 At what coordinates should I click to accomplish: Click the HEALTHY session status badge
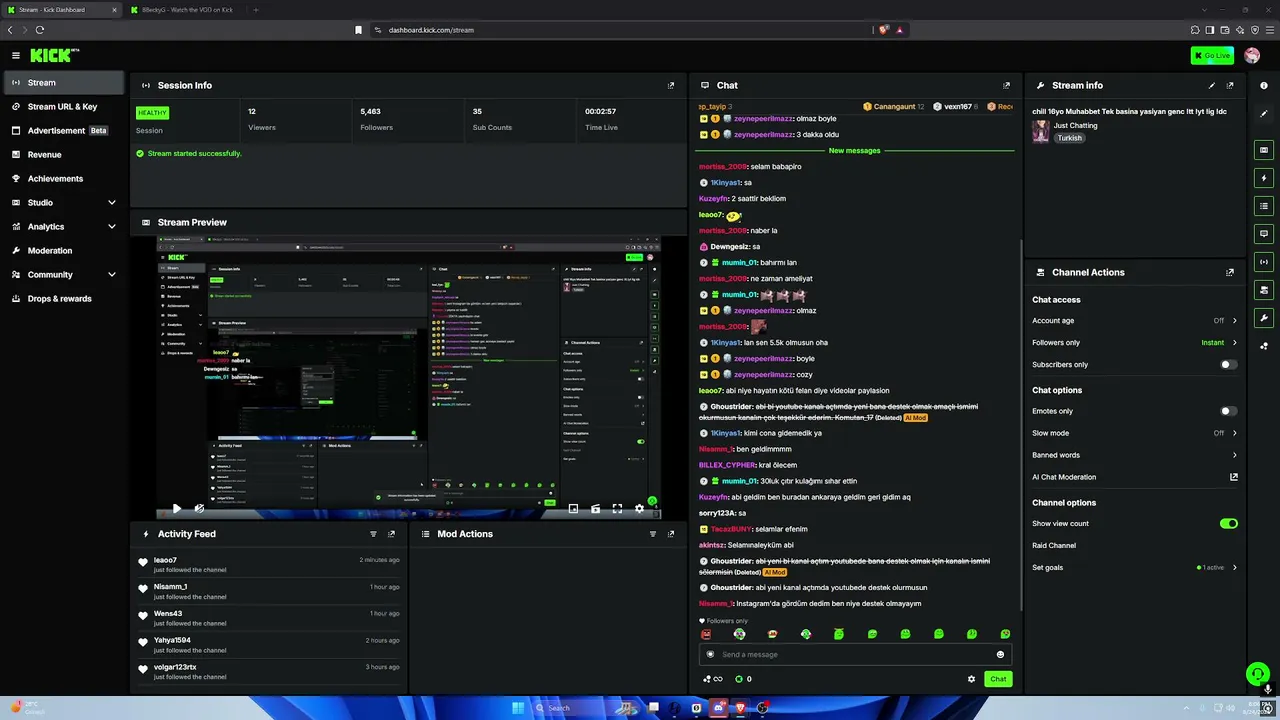coord(152,113)
